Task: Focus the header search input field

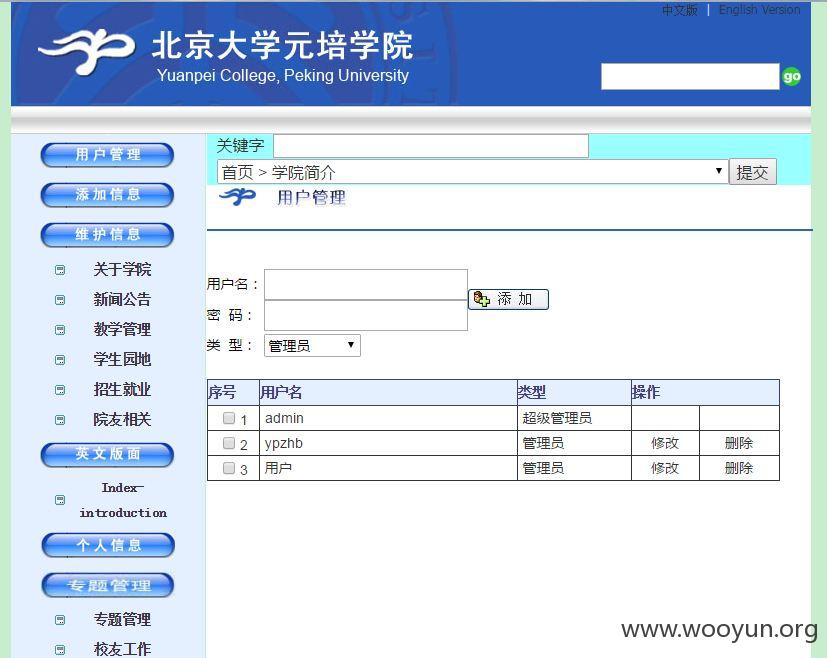Action: tap(690, 76)
